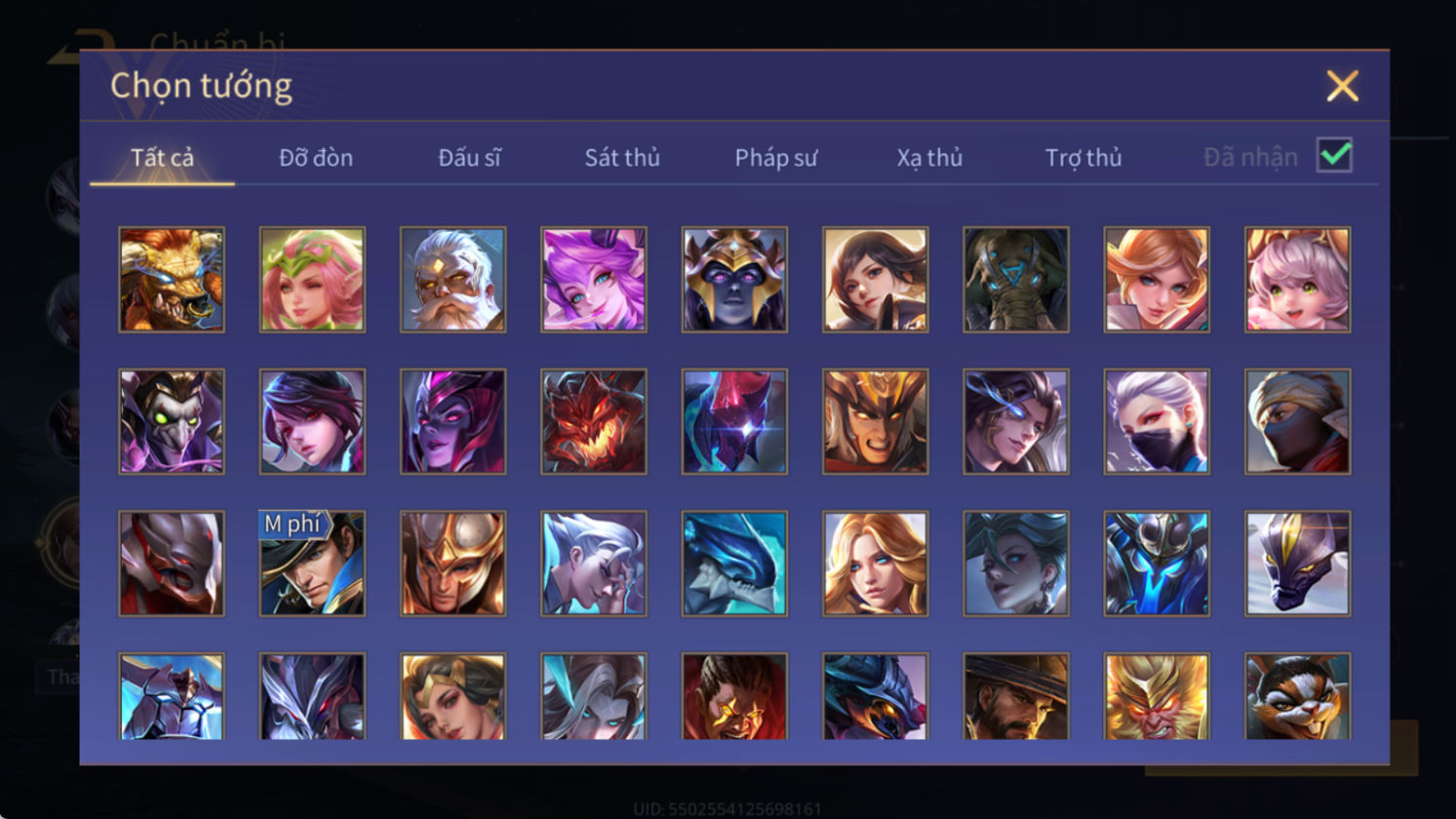Image resolution: width=1456 pixels, height=819 pixels.
Task: Pick the golden monkey king hero
Action: (x=1157, y=696)
